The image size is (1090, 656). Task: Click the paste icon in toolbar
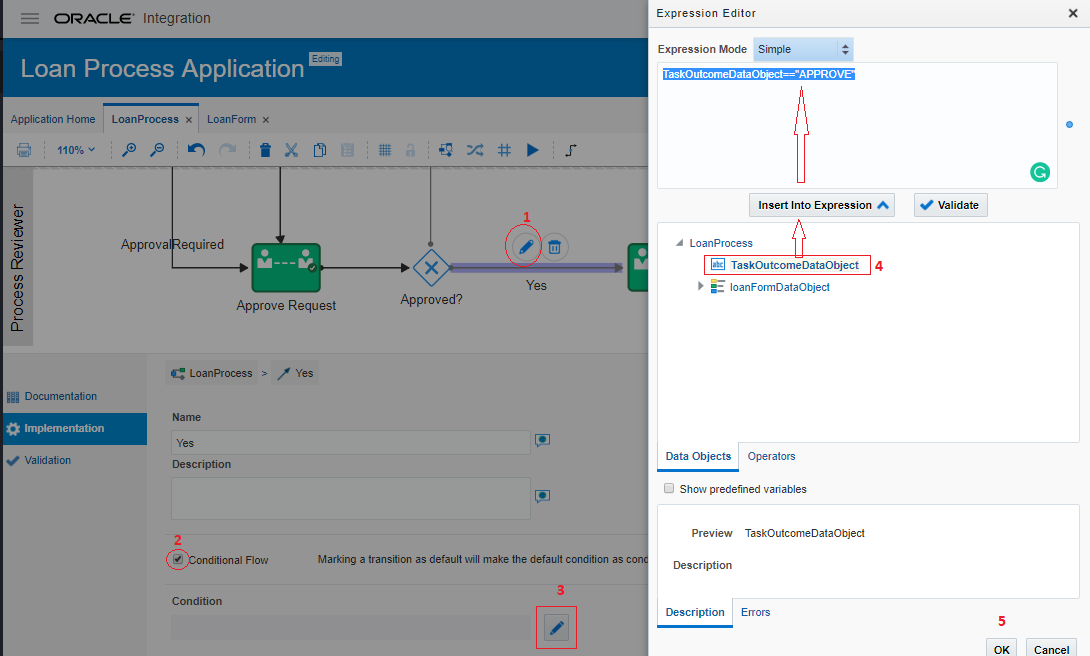tap(348, 150)
